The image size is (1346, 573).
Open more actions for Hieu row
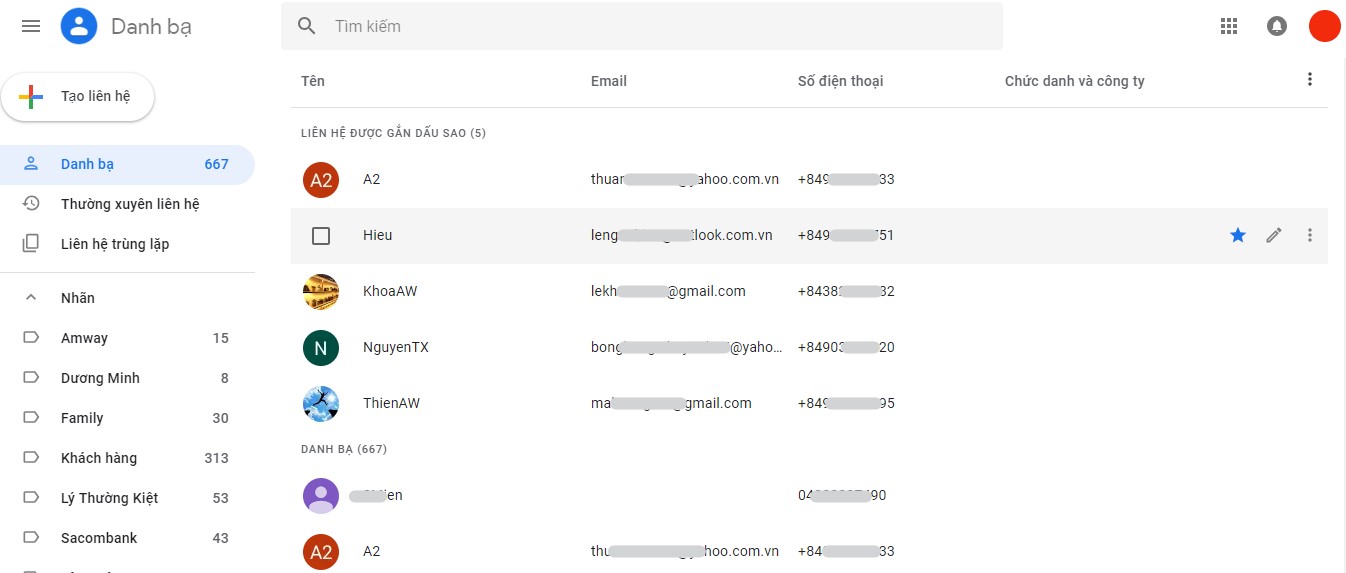point(1310,235)
